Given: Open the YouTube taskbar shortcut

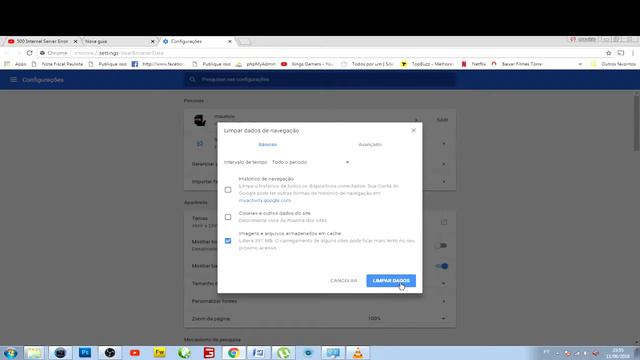Looking at the screenshot, I should [135, 353].
